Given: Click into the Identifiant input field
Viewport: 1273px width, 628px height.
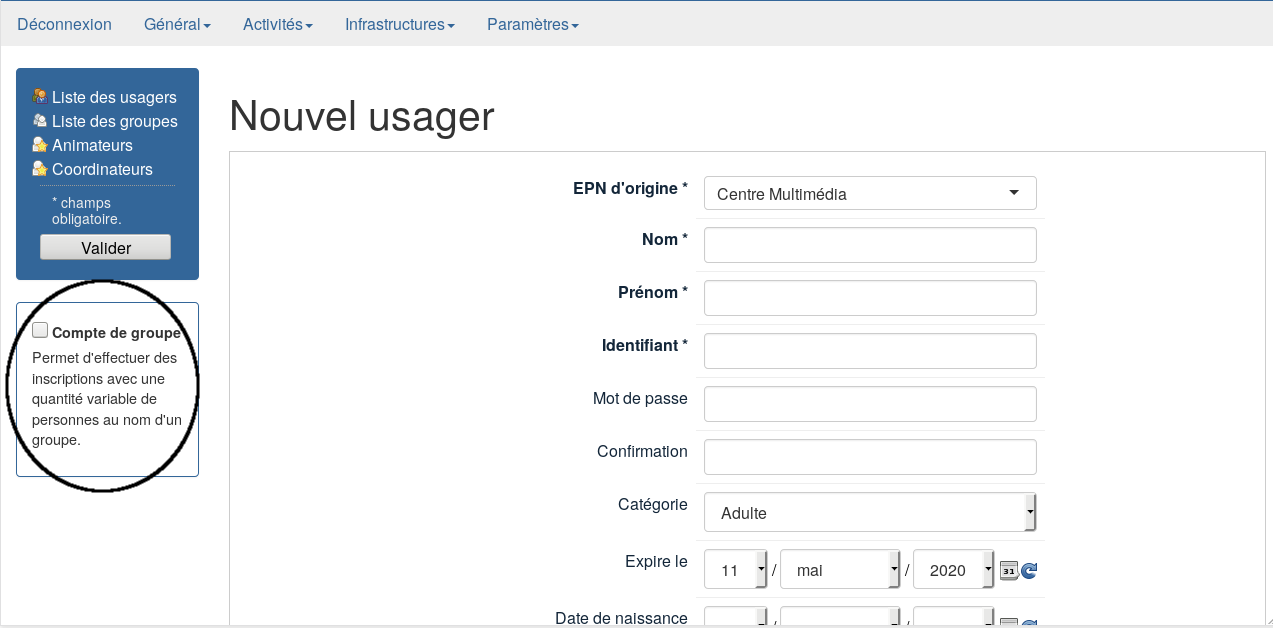Looking at the screenshot, I should tap(869, 351).
